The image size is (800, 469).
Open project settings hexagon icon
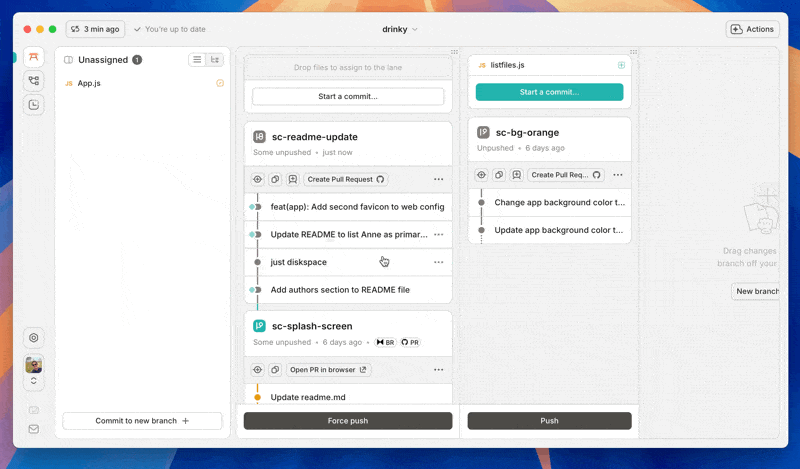coord(34,338)
